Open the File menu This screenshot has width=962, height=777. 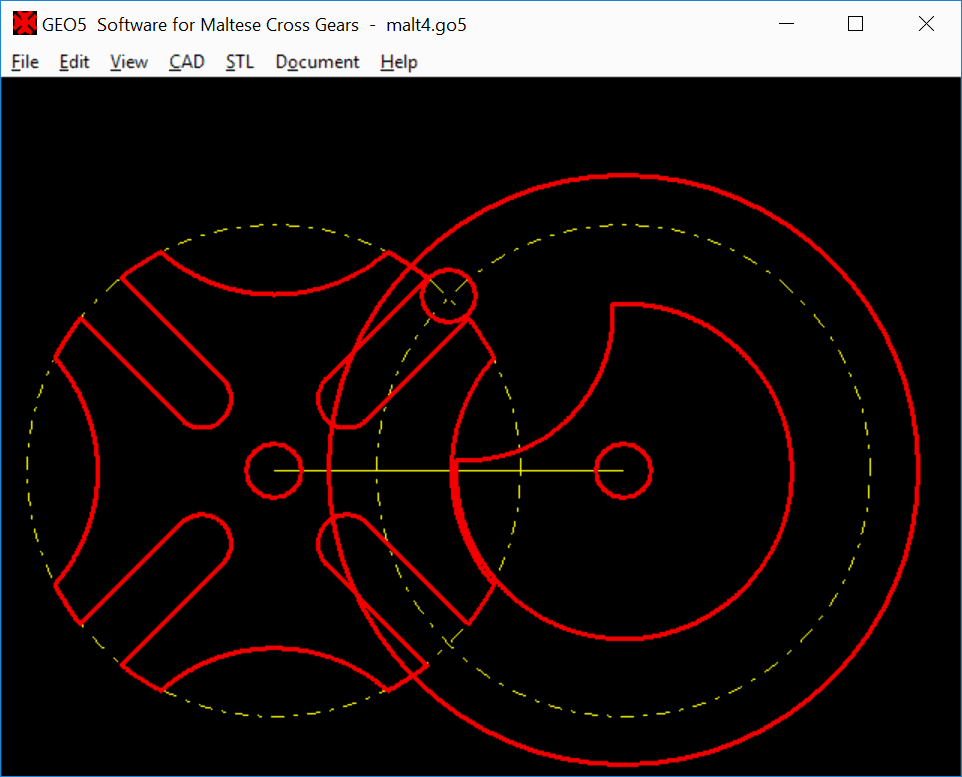tap(25, 62)
